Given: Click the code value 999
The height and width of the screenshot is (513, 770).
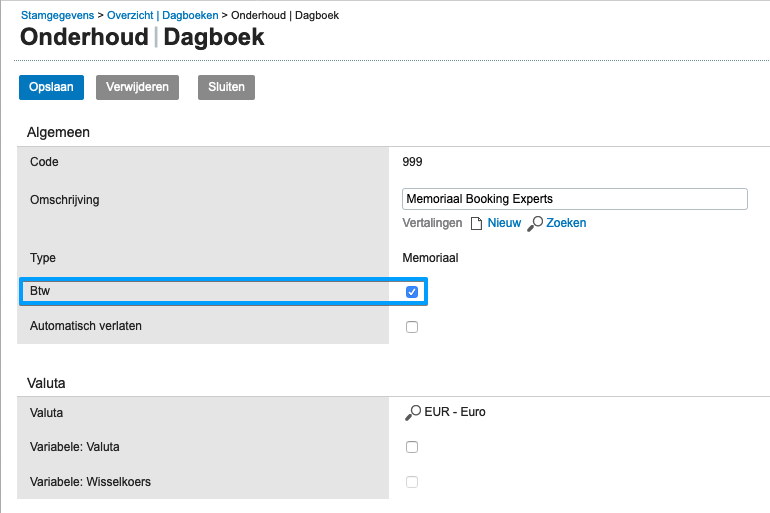Looking at the screenshot, I should (413, 162).
